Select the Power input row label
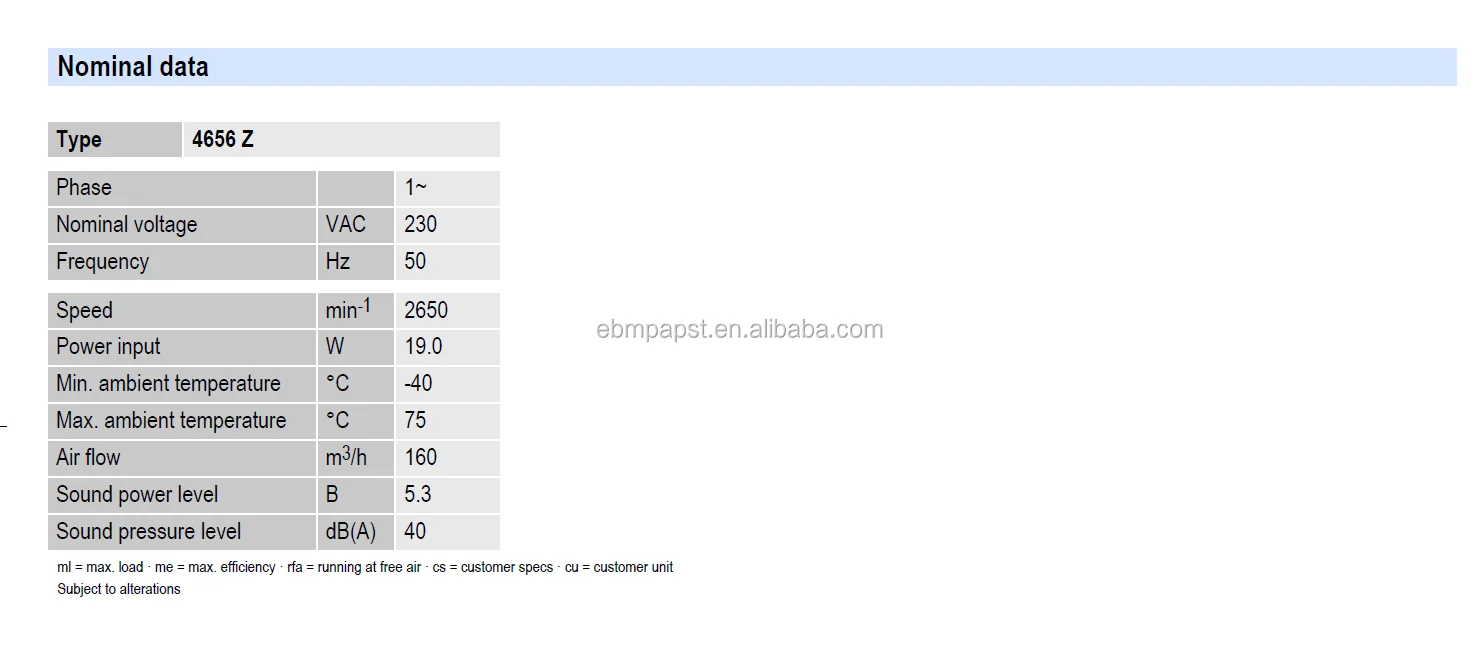Image resolution: width=1477 pixels, height=659 pixels. point(108,347)
